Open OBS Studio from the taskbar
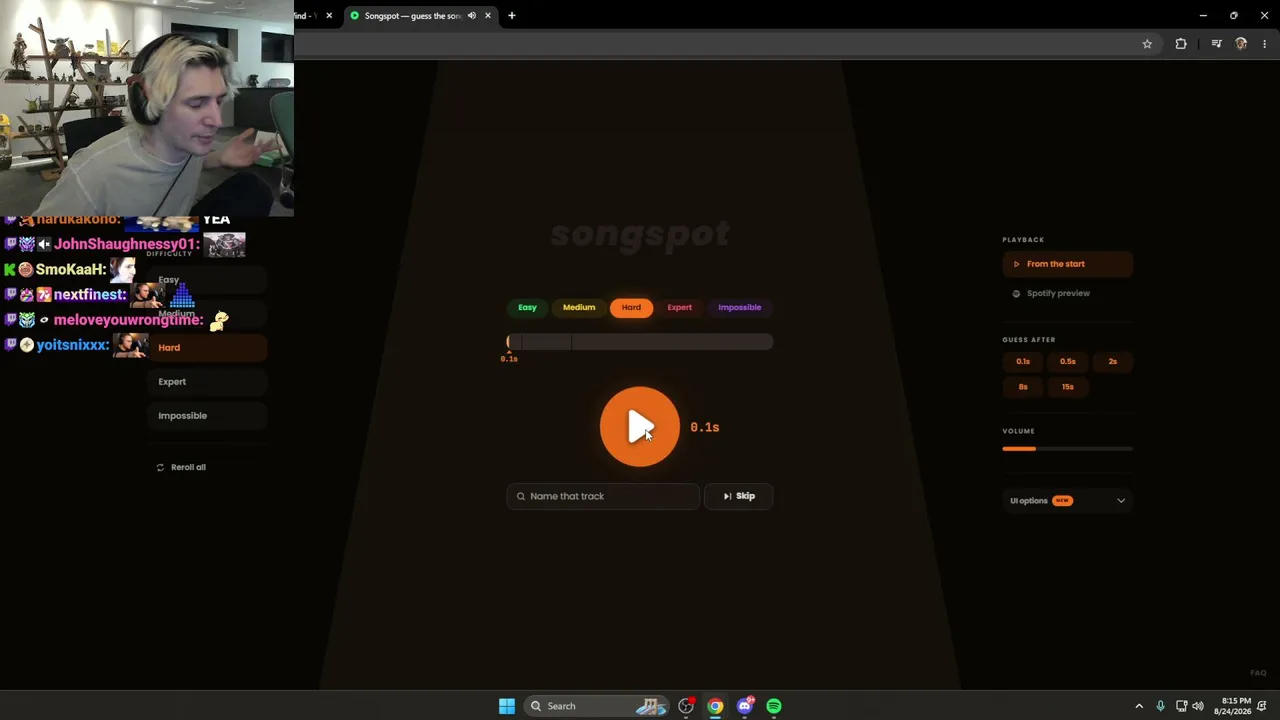The image size is (1280, 720). (686, 706)
